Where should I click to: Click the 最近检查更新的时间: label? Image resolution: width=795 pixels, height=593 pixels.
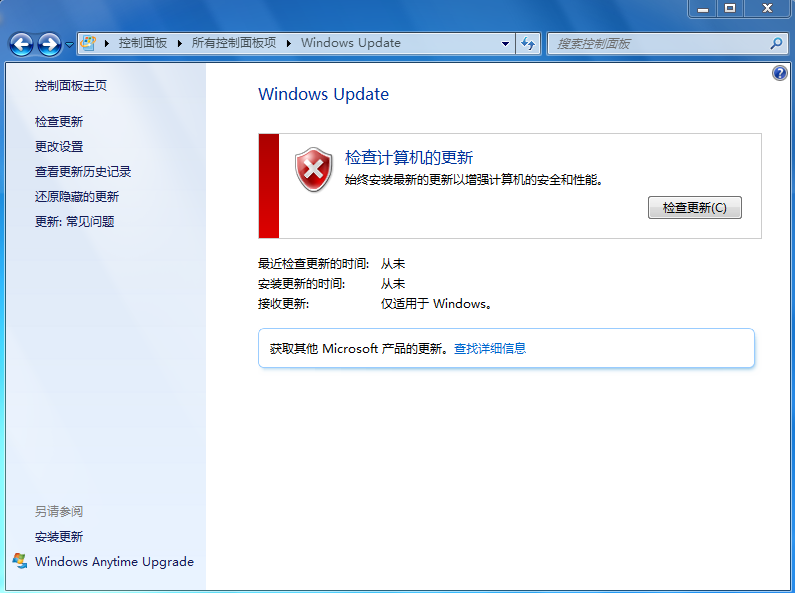pyautogui.click(x=314, y=264)
